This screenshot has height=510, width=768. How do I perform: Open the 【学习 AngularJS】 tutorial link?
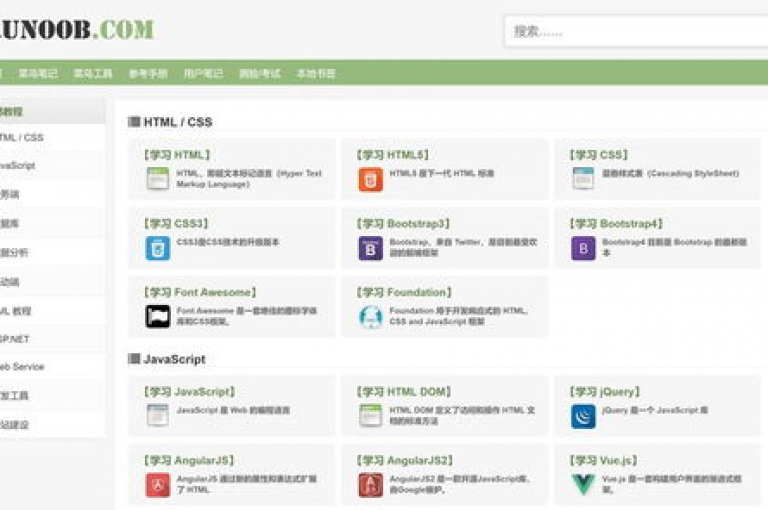189,460
